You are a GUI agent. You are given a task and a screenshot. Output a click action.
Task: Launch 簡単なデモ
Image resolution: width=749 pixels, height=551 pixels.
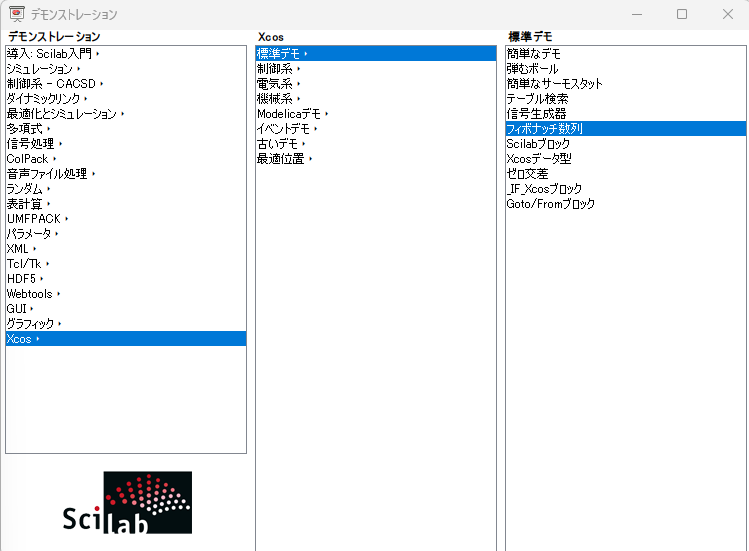(x=626, y=54)
